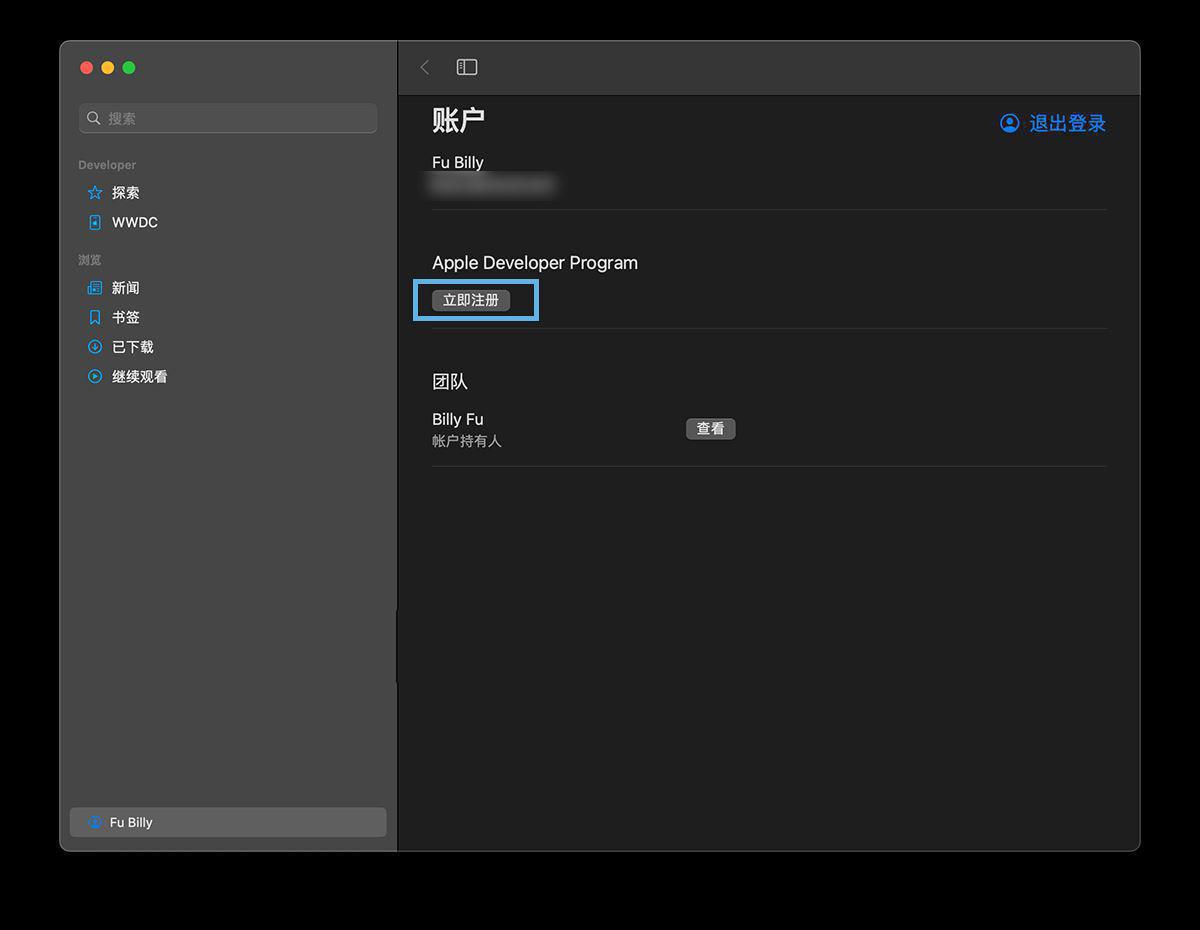Click the 新闻 newspaper icon

point(95,287)
